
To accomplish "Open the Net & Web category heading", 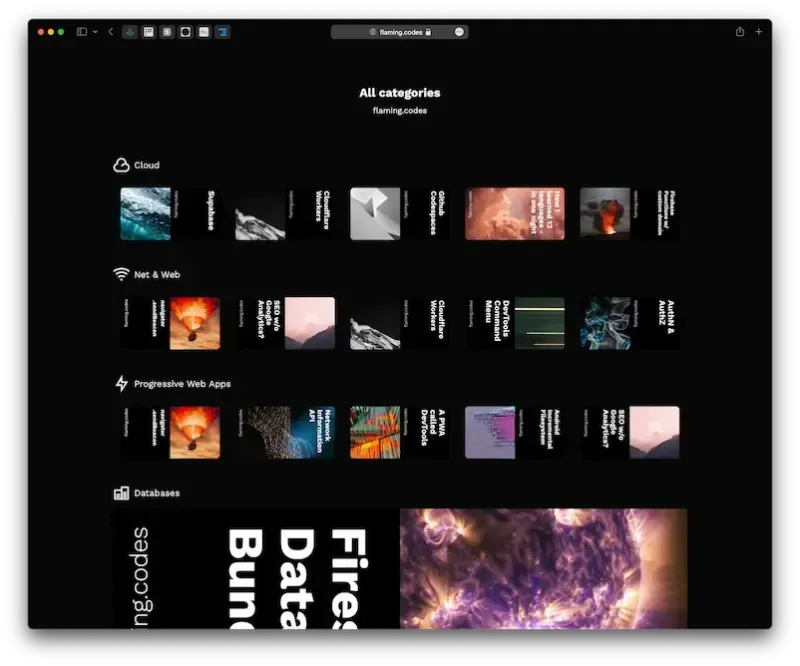I will click(157, 275).
